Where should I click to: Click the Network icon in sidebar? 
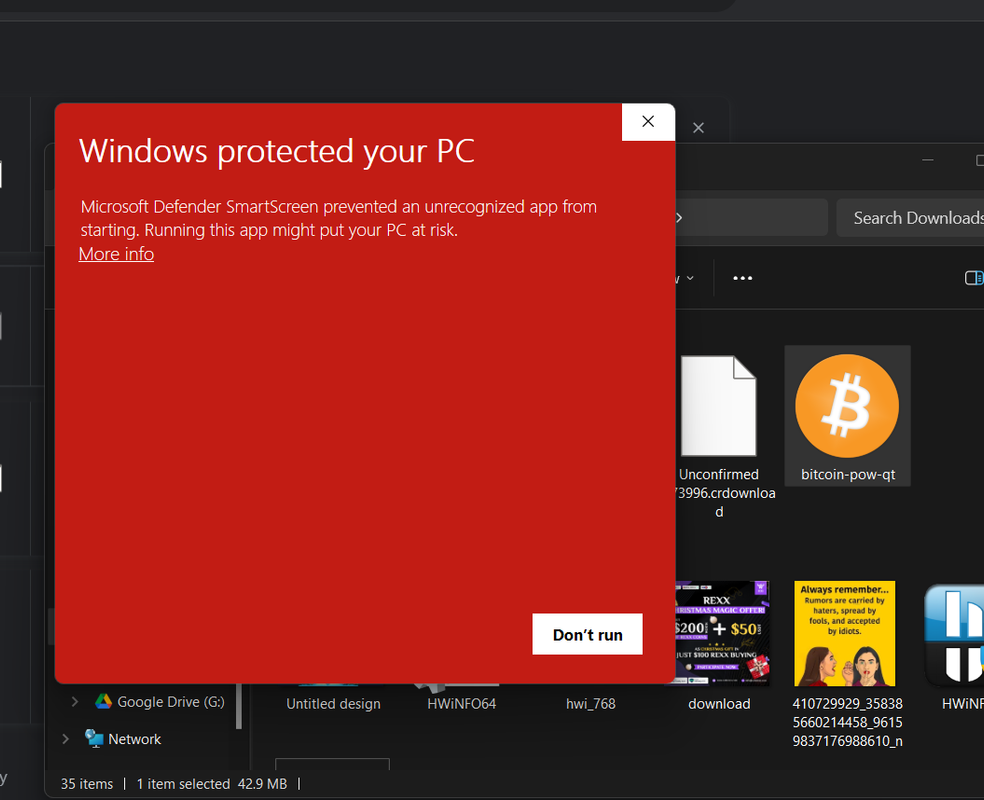click(94, 739)
